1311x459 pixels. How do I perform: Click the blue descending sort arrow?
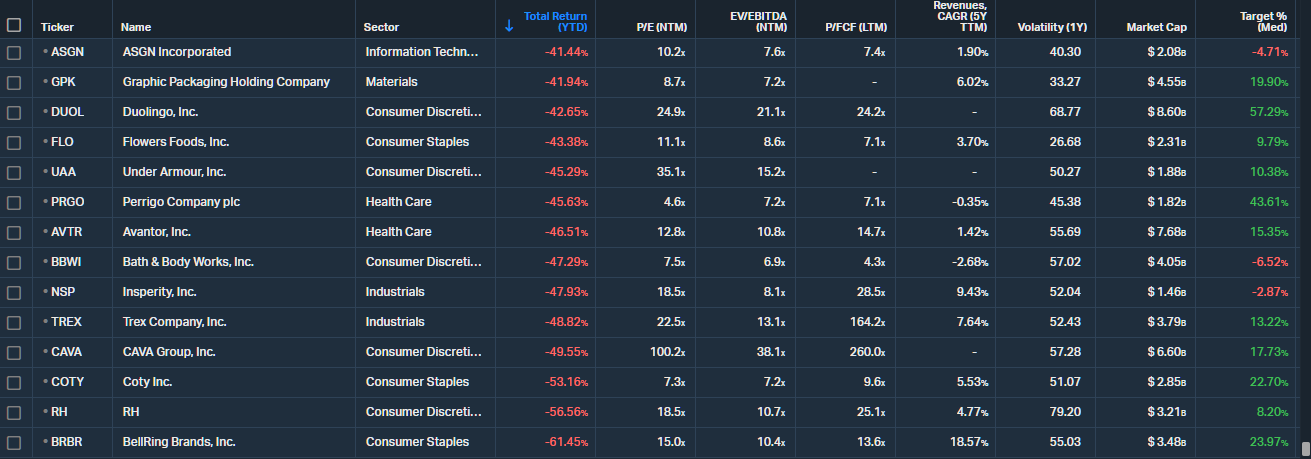509,26
